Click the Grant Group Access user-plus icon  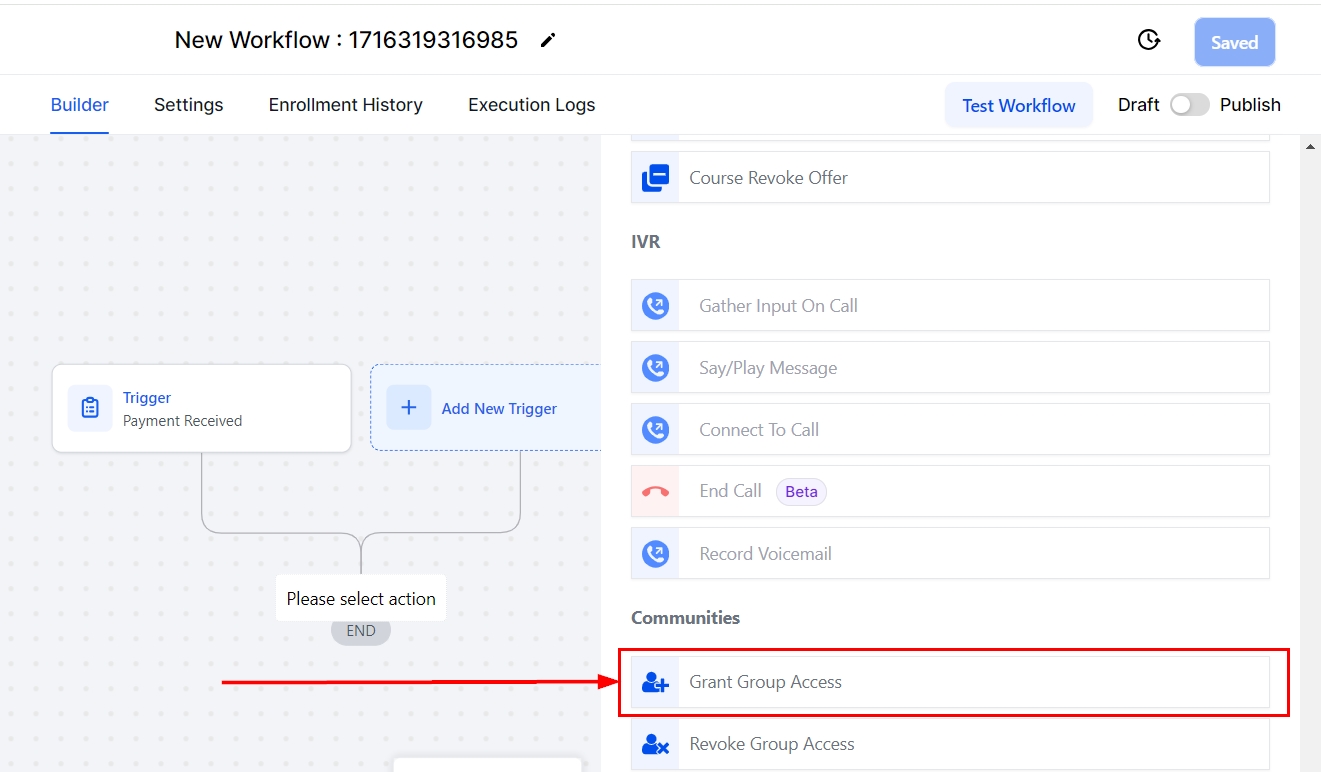click(x=655, y=682)
